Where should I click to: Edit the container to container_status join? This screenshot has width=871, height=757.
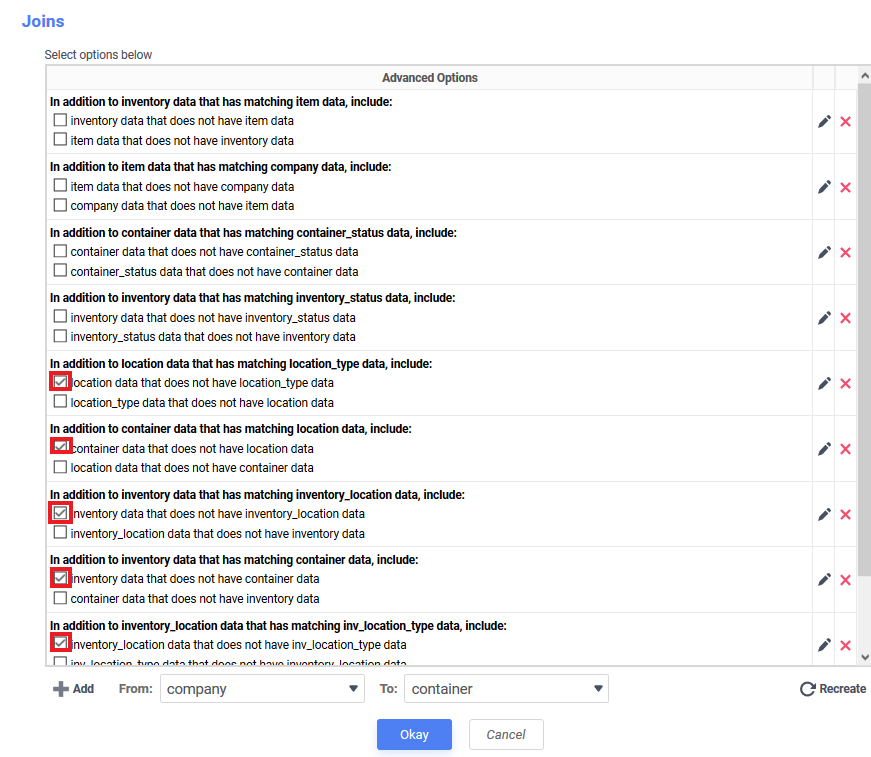824,253
